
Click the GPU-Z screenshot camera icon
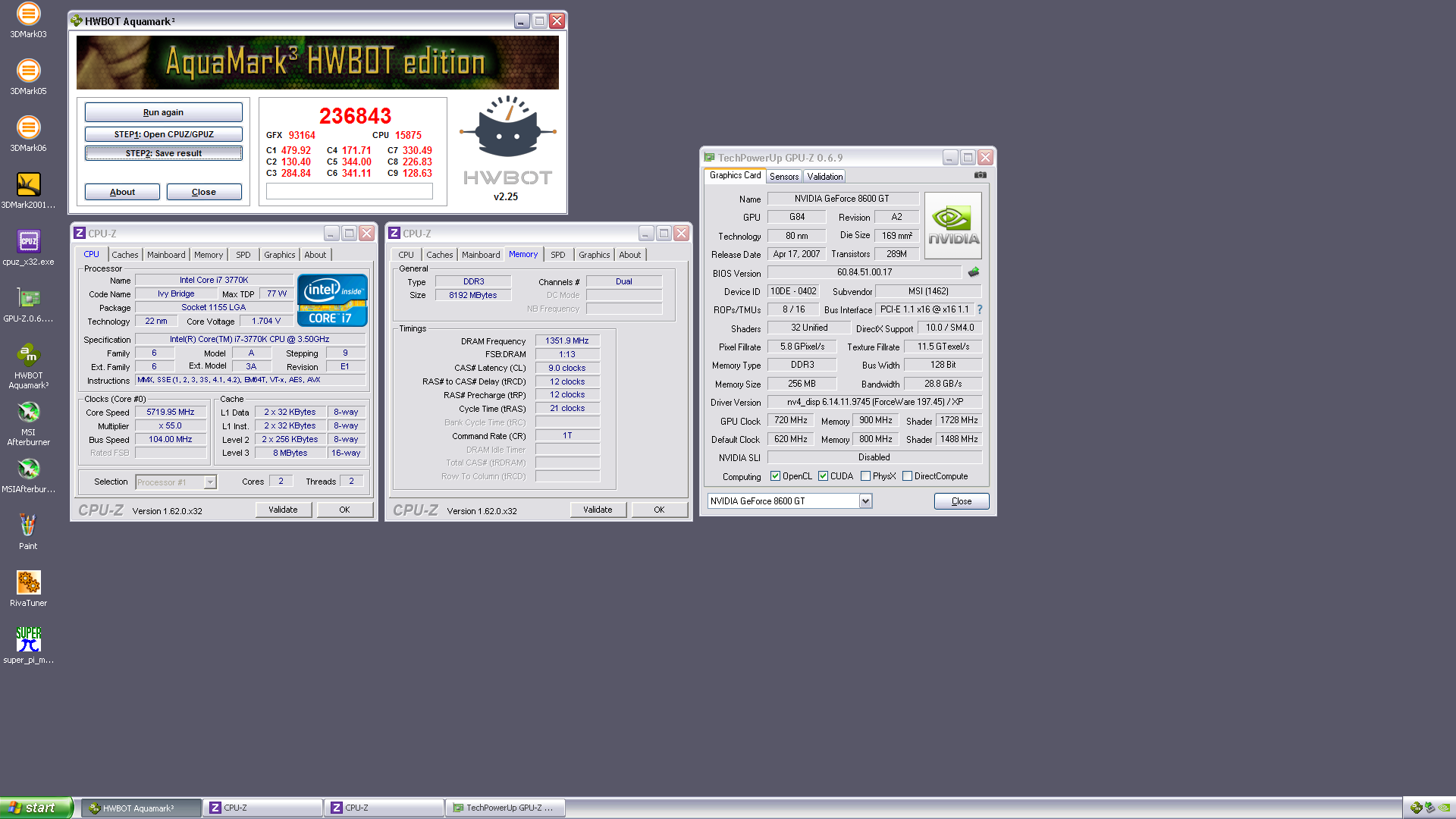click(x=980, y=175)
